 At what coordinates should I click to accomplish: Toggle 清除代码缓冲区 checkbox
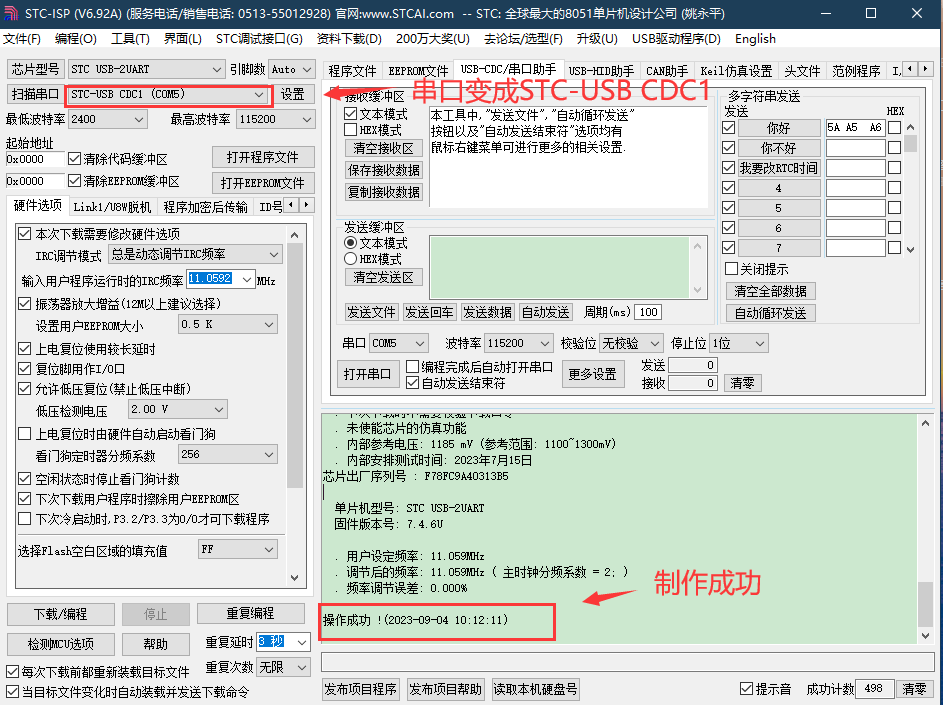click(x=75, y=159)
